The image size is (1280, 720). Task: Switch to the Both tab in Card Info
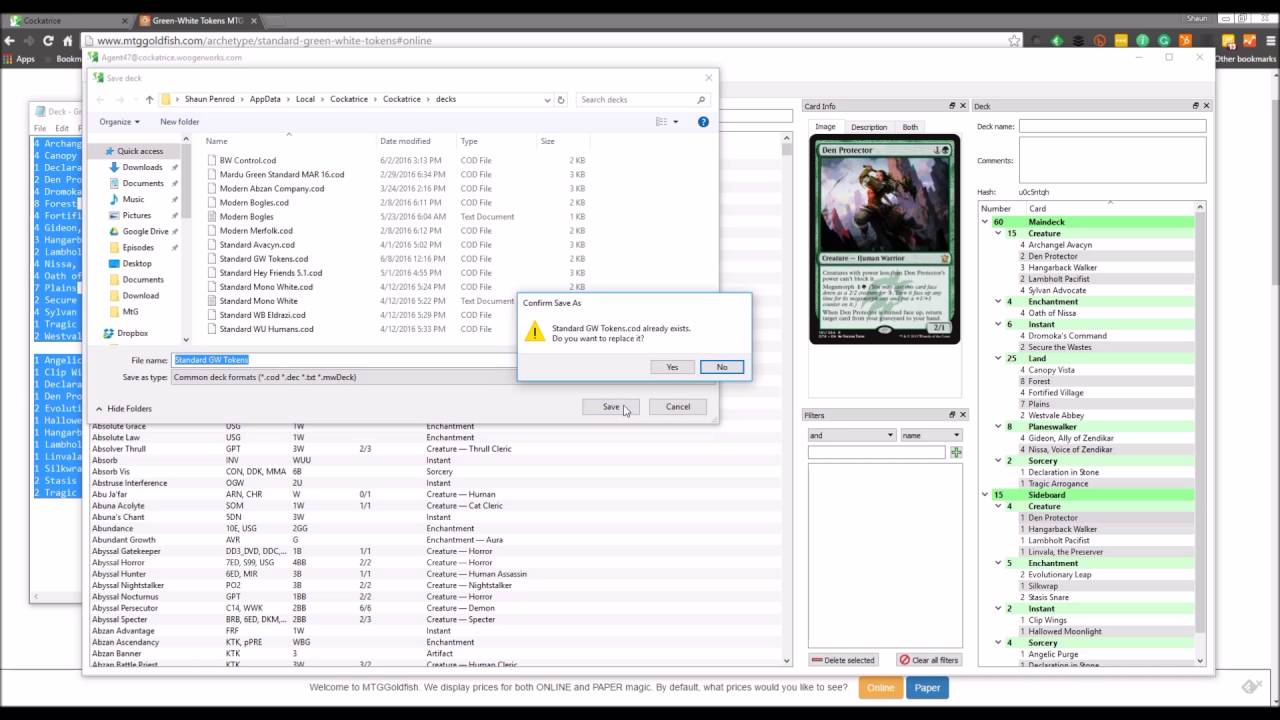[910, 127]
